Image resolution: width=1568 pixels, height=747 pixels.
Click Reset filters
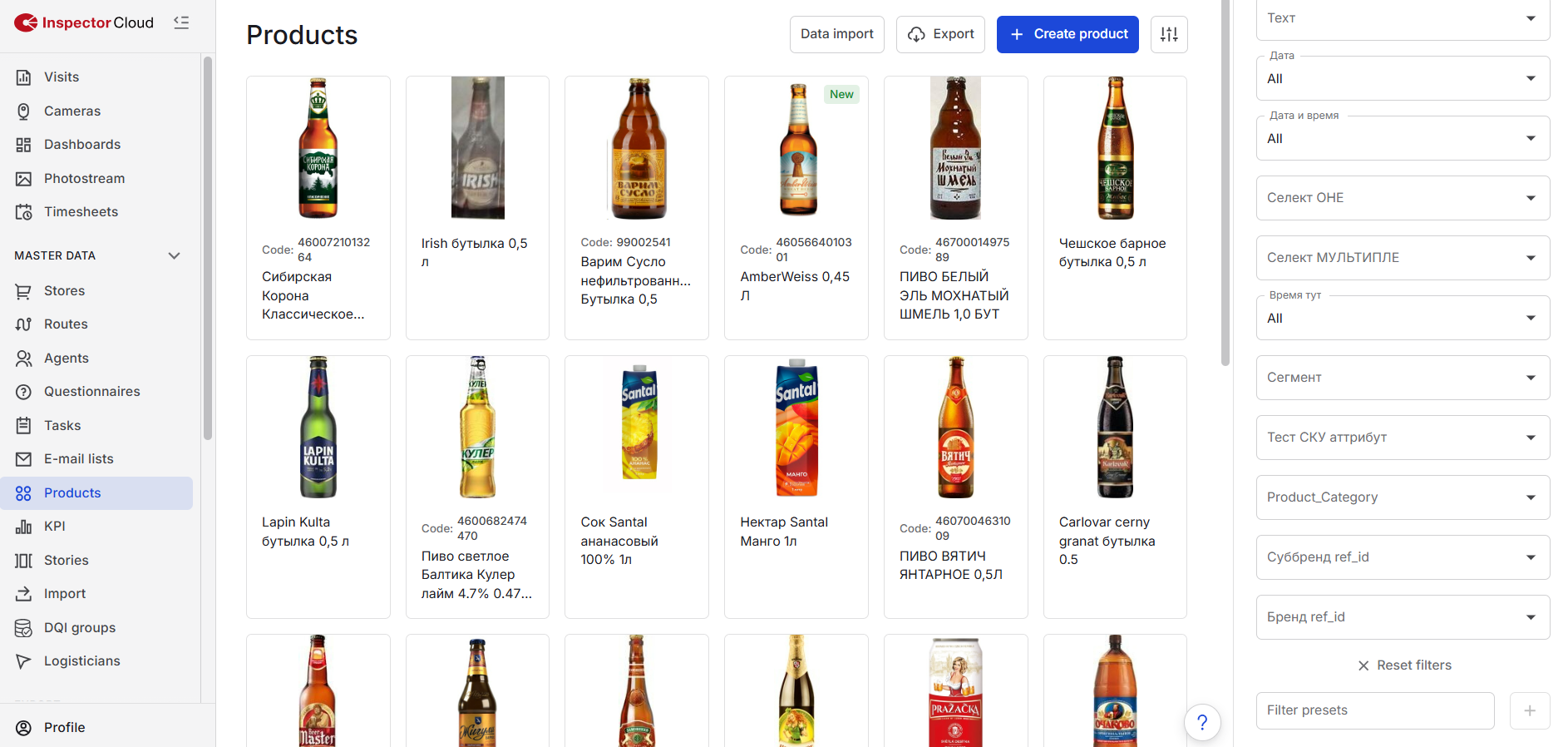[1404, 665]
